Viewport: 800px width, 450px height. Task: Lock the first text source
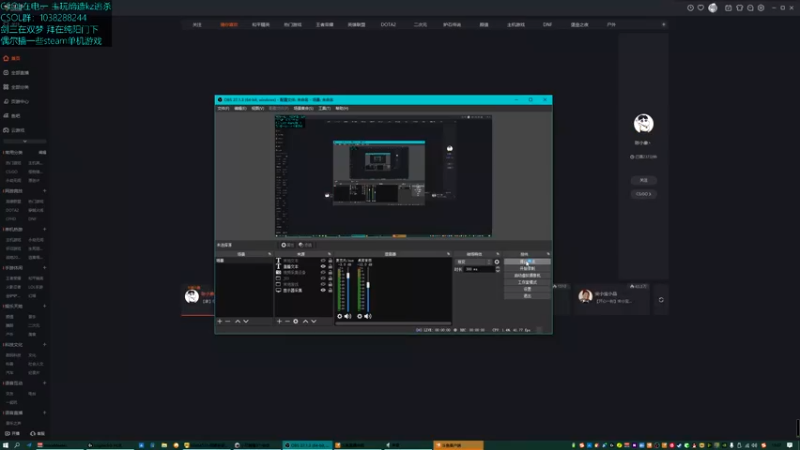tap(330, 261)
